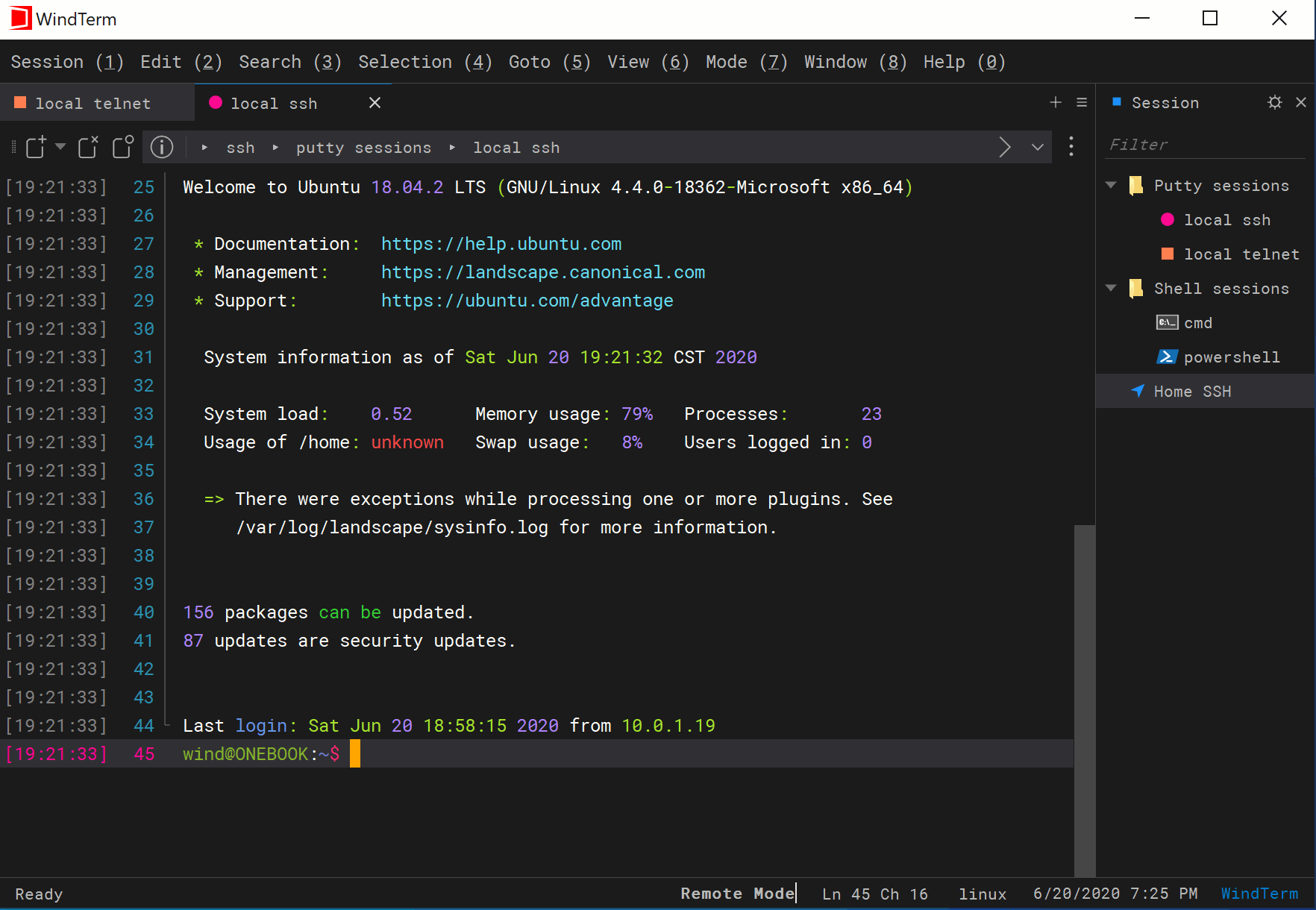This screenshot has width=1316, height=910.
Task: Toggle Remote Mode in the status bar
Action: [x=737, y=894]
